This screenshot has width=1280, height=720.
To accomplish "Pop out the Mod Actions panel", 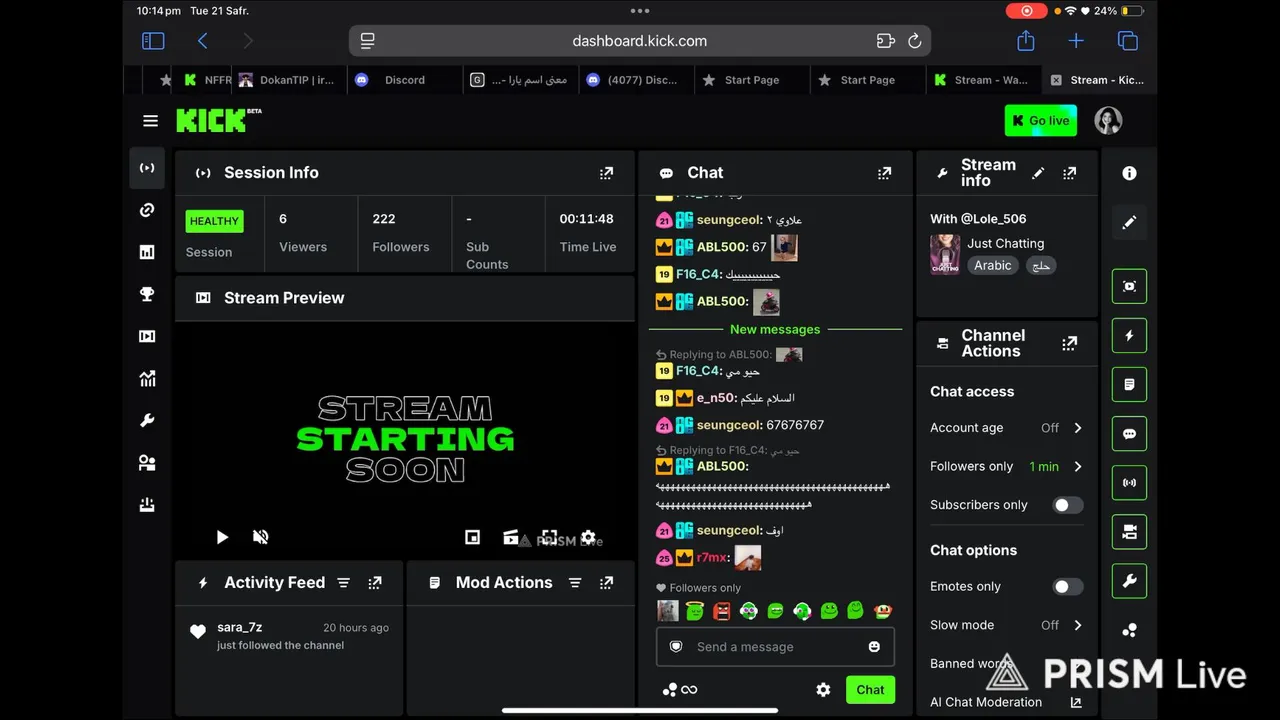I will 606,583.
